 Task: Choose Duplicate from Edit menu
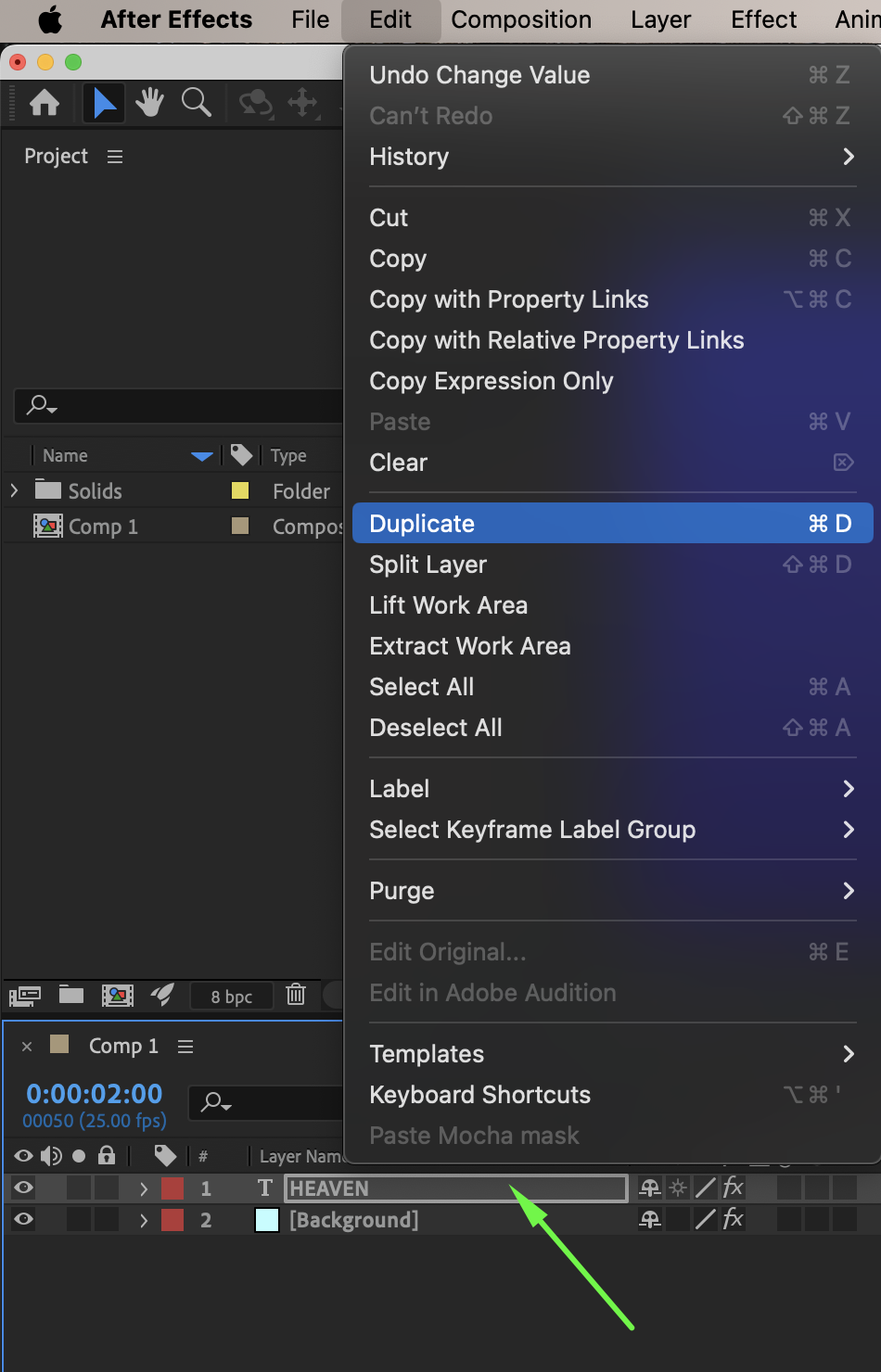coord(612,524)
